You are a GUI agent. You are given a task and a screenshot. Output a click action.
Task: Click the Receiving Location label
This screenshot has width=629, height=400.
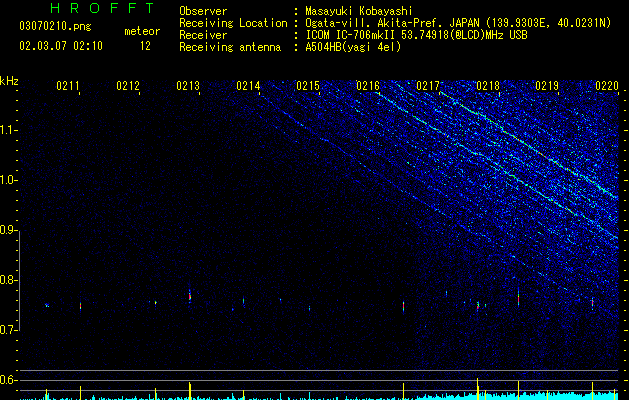tap(233, 23)
